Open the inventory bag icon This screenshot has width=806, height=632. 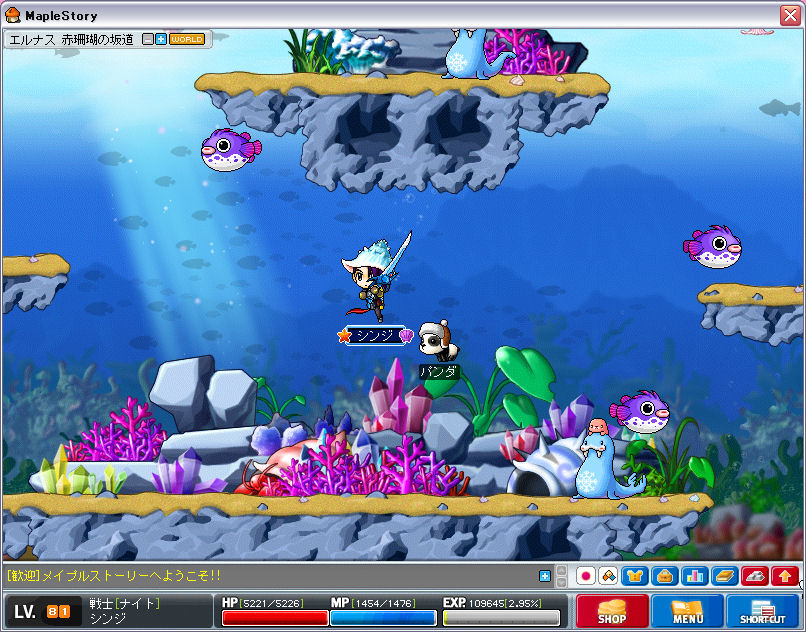click(x=664, y=576)
